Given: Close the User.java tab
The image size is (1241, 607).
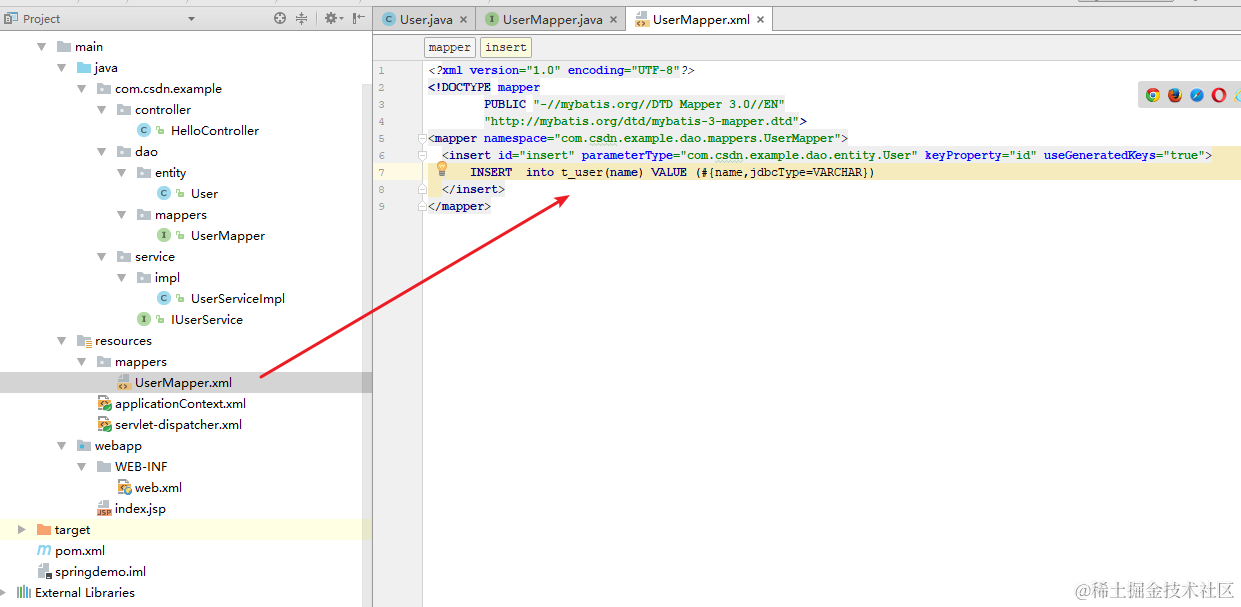Looking at the screenshot, I should [463, 20].
